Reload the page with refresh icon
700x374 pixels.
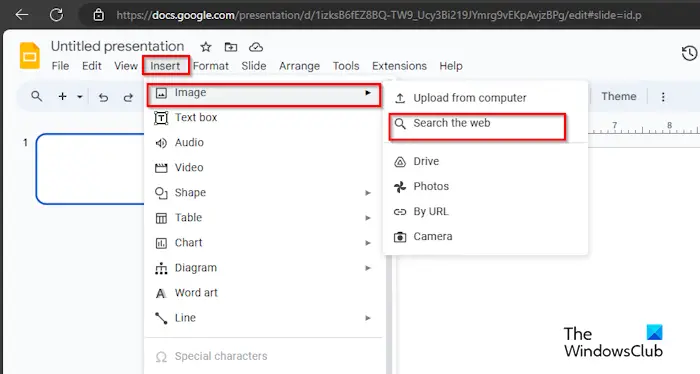point(56,15)
